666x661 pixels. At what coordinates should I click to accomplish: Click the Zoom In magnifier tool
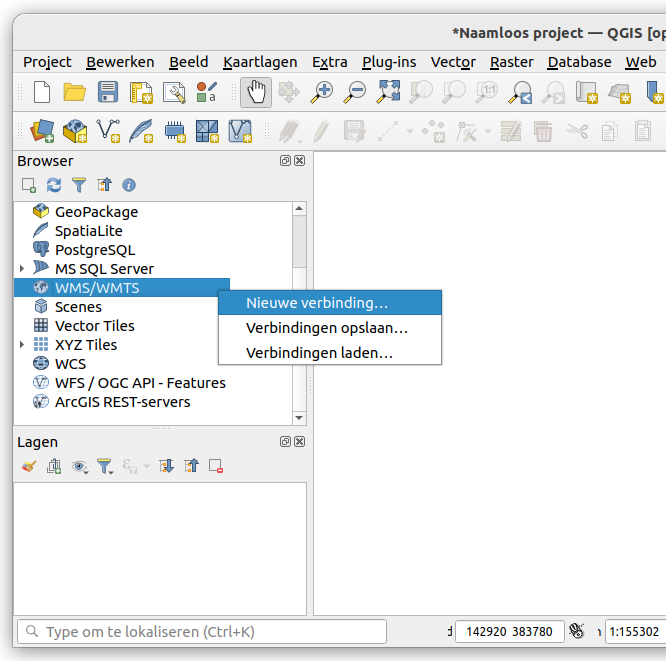(x=322, y=92)
